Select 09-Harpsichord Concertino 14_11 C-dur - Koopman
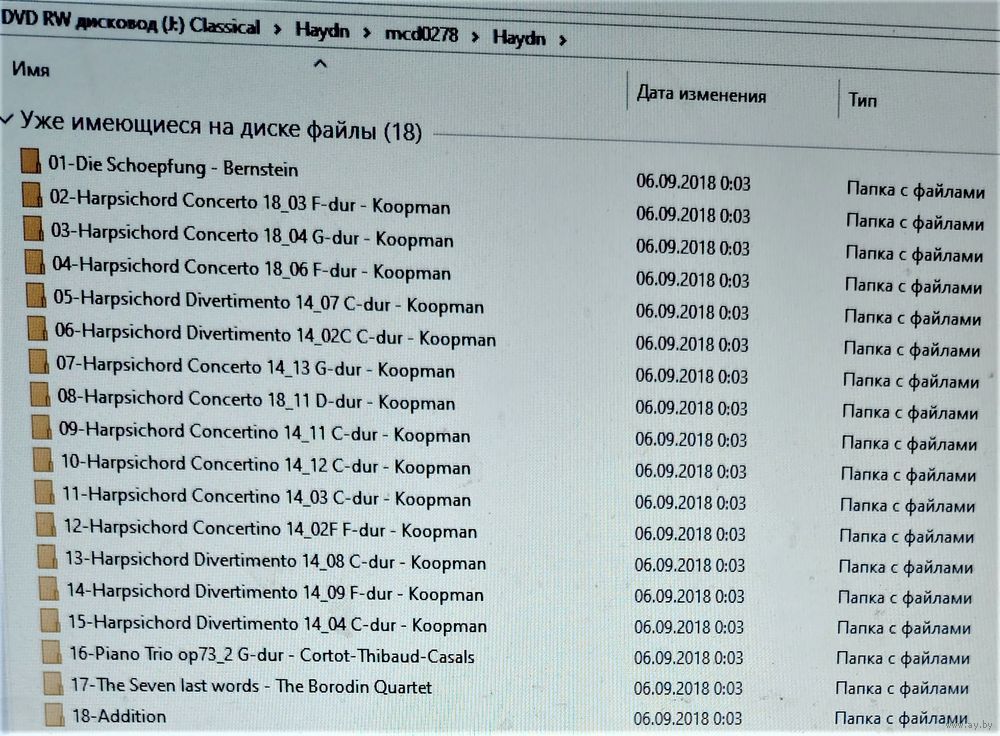The width and height of the screenshot is (1000, 736). pos(265,432)
